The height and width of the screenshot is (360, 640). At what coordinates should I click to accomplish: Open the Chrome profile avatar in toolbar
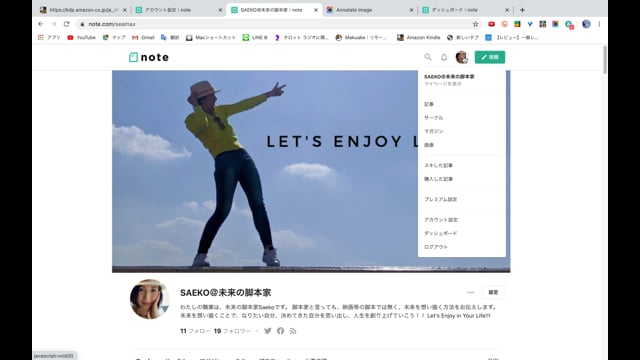pyautogui.click(x=586, y=24)
